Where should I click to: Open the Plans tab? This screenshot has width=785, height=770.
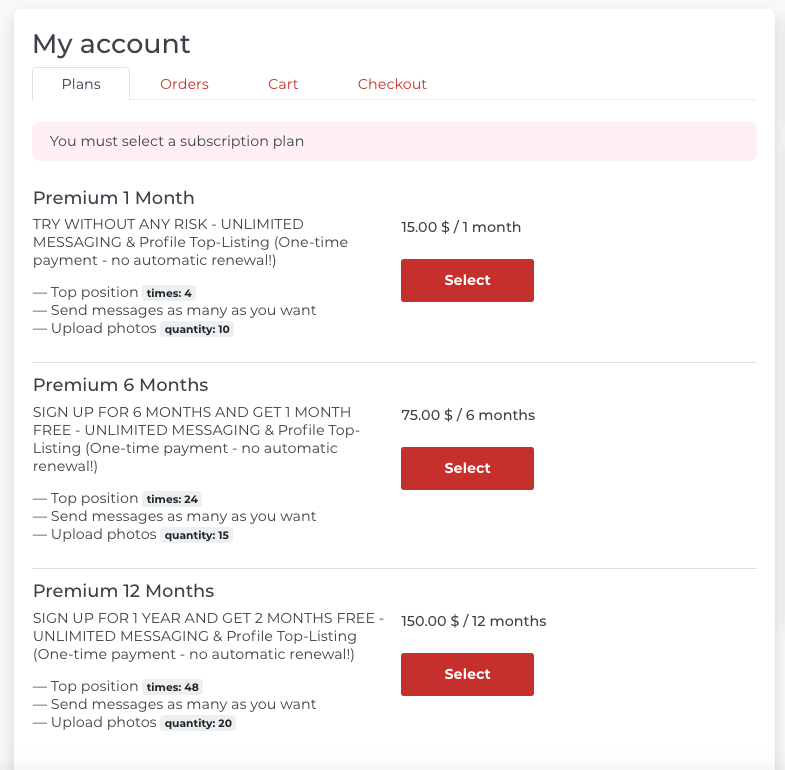pos(81,84)
